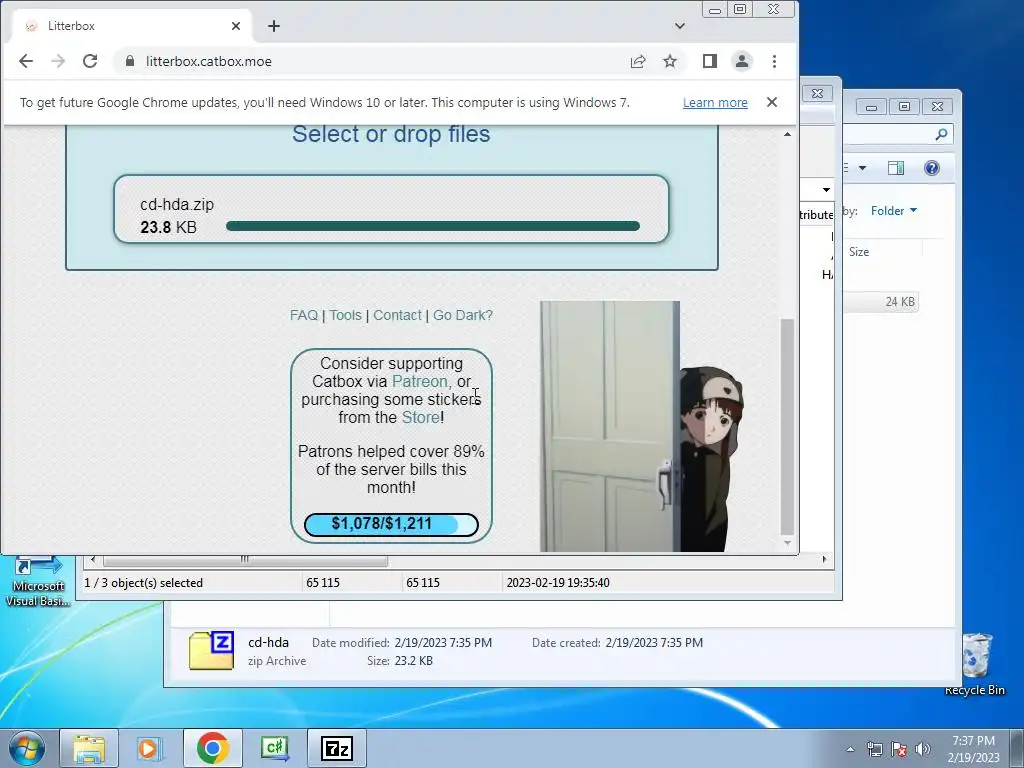The width and height of the screenshot is (1024, 768).
Task: Click the cd-hda.zip upload progress bar
Action: [433, 226]
